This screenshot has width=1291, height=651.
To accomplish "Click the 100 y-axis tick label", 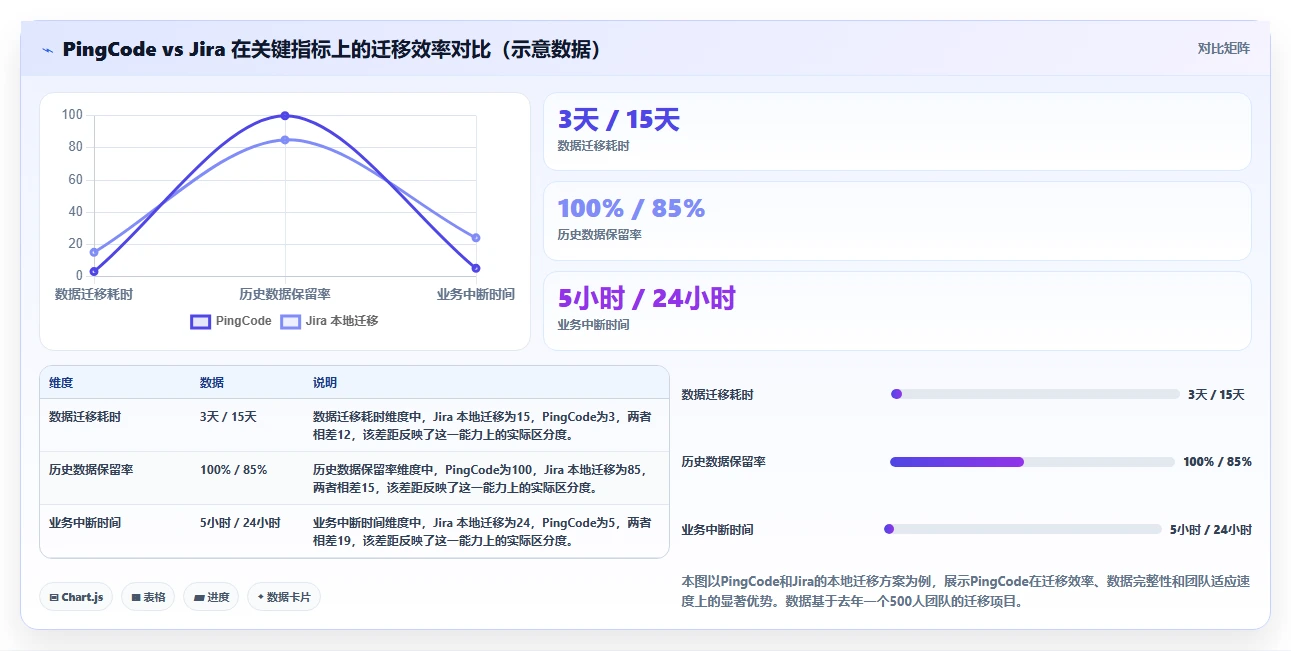I will (72, 115).
